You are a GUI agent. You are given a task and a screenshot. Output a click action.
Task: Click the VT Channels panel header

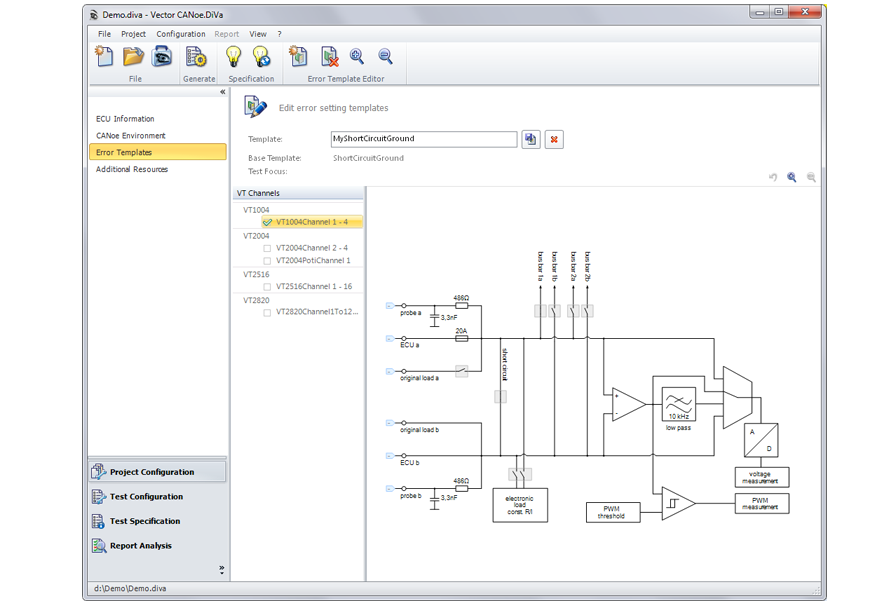(298, 193)
